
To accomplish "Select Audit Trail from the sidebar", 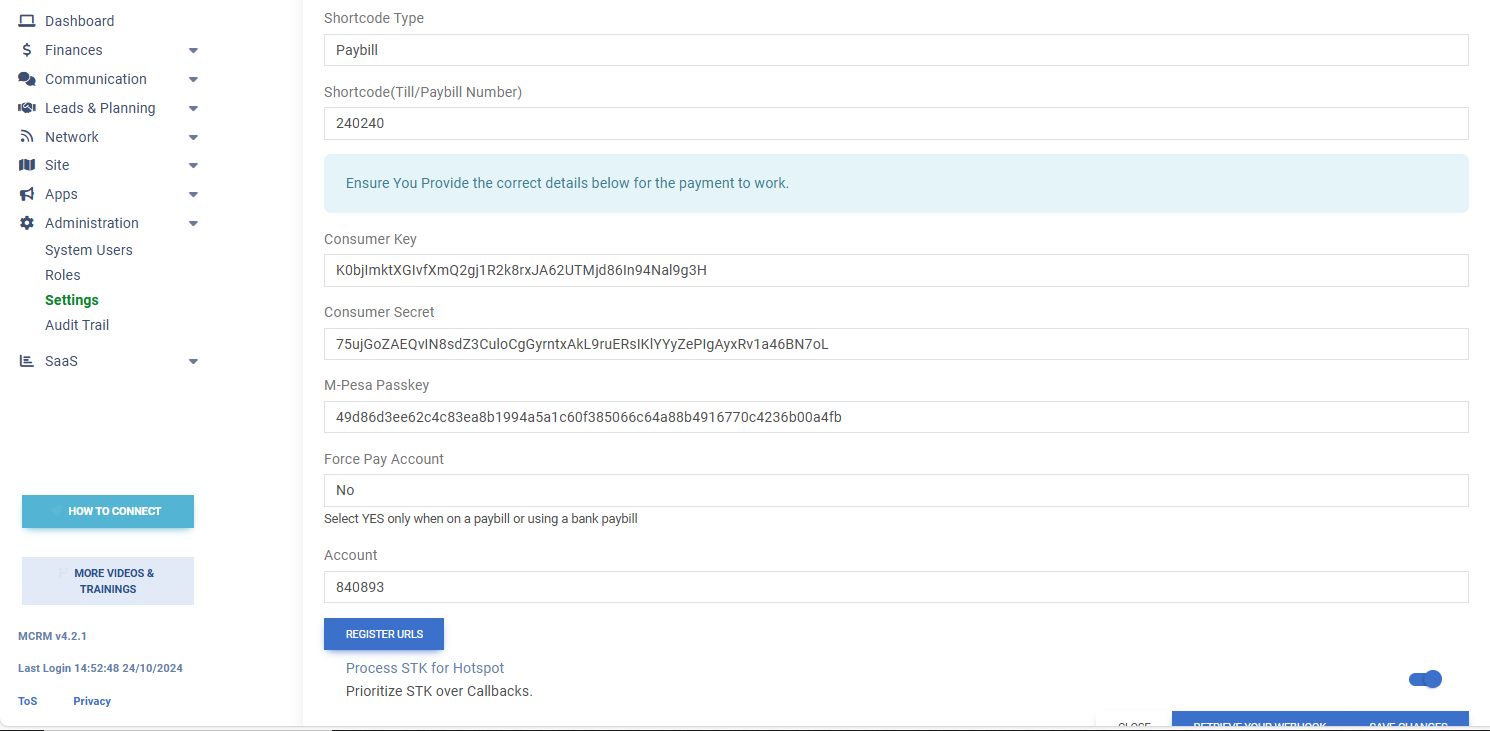I will 77,324.
